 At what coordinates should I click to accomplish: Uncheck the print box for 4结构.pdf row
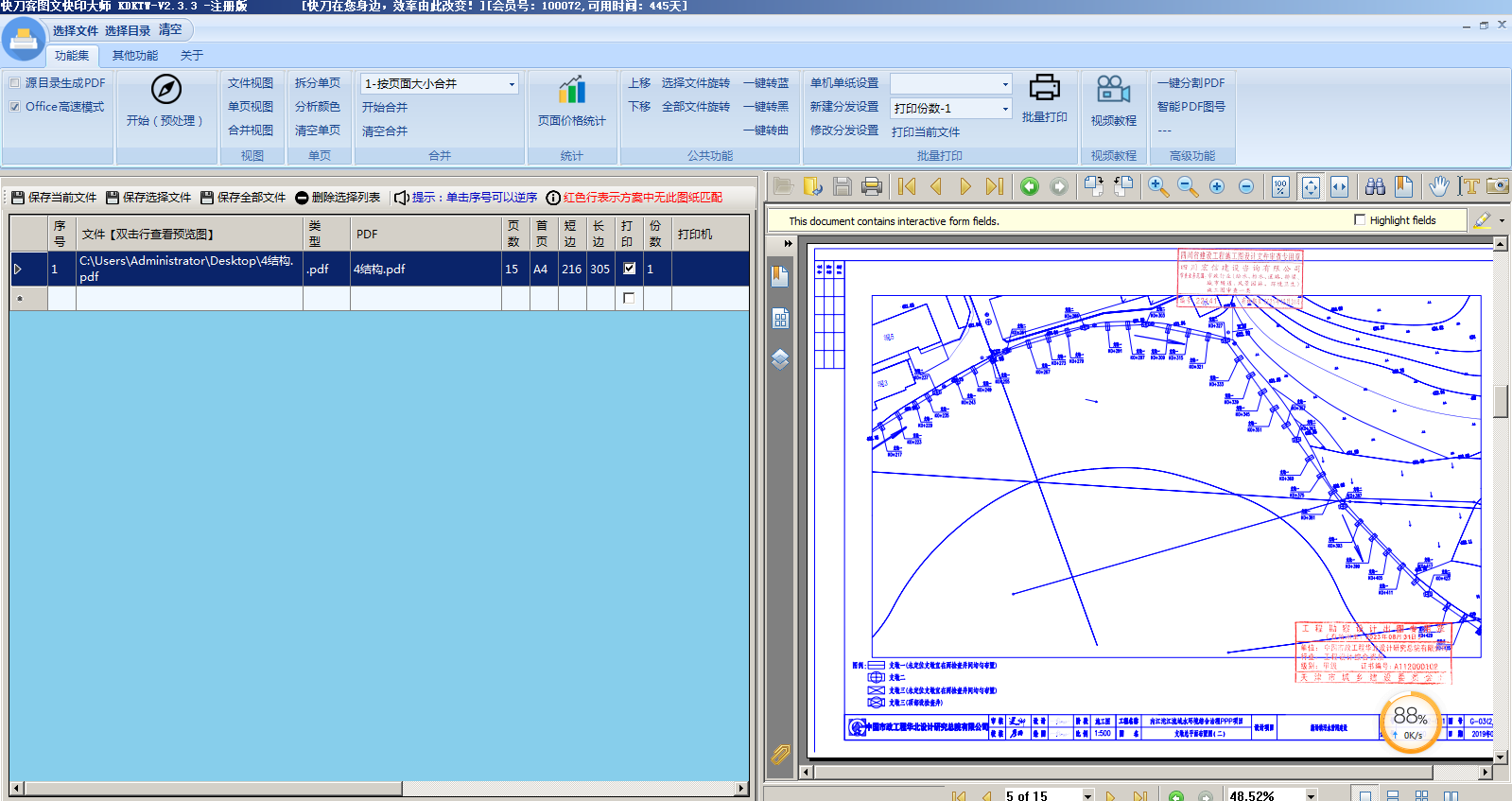[629, 269]
